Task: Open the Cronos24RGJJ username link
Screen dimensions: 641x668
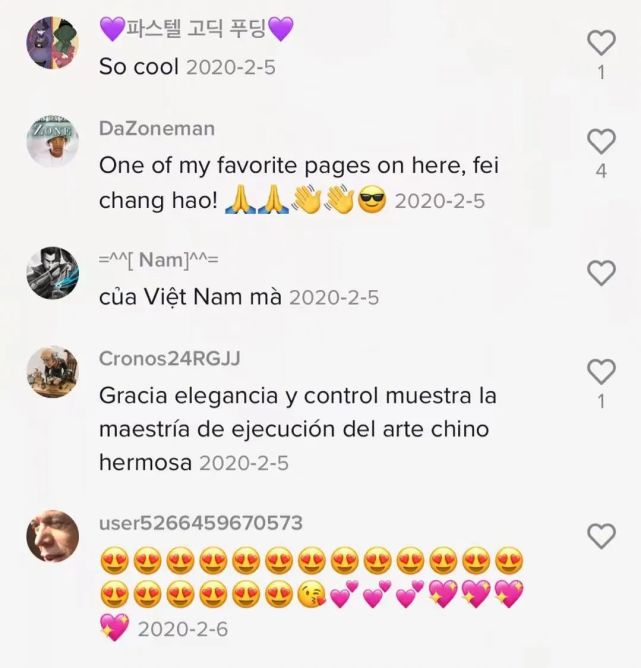Action: 170,359
